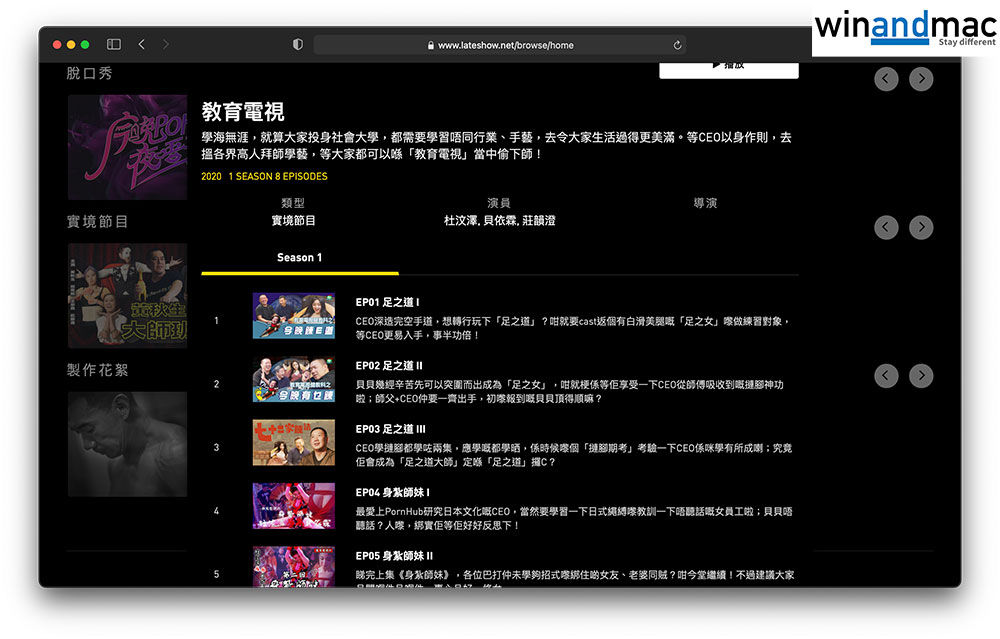Viewport: 1000px width, 639px height.
Task: Reload the page with the refresh icon
Action: [x=677, y=45]
